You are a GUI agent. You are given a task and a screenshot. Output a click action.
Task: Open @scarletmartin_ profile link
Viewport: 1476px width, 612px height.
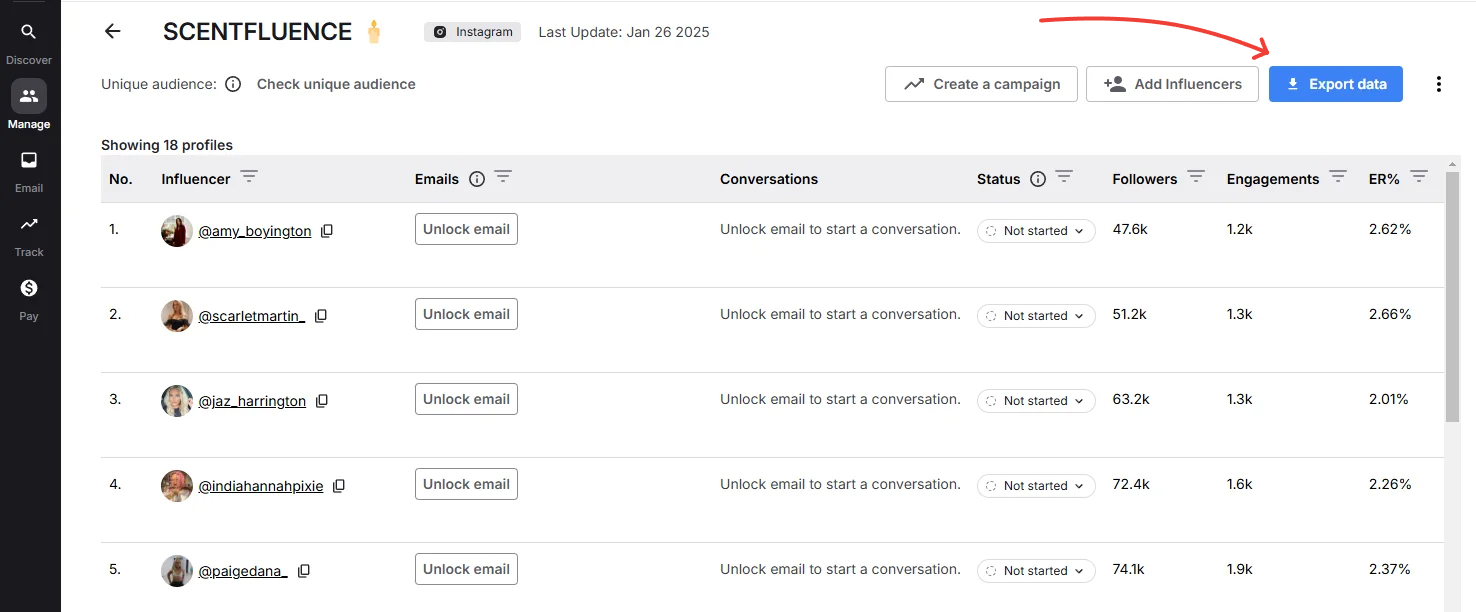pos(252,316)
